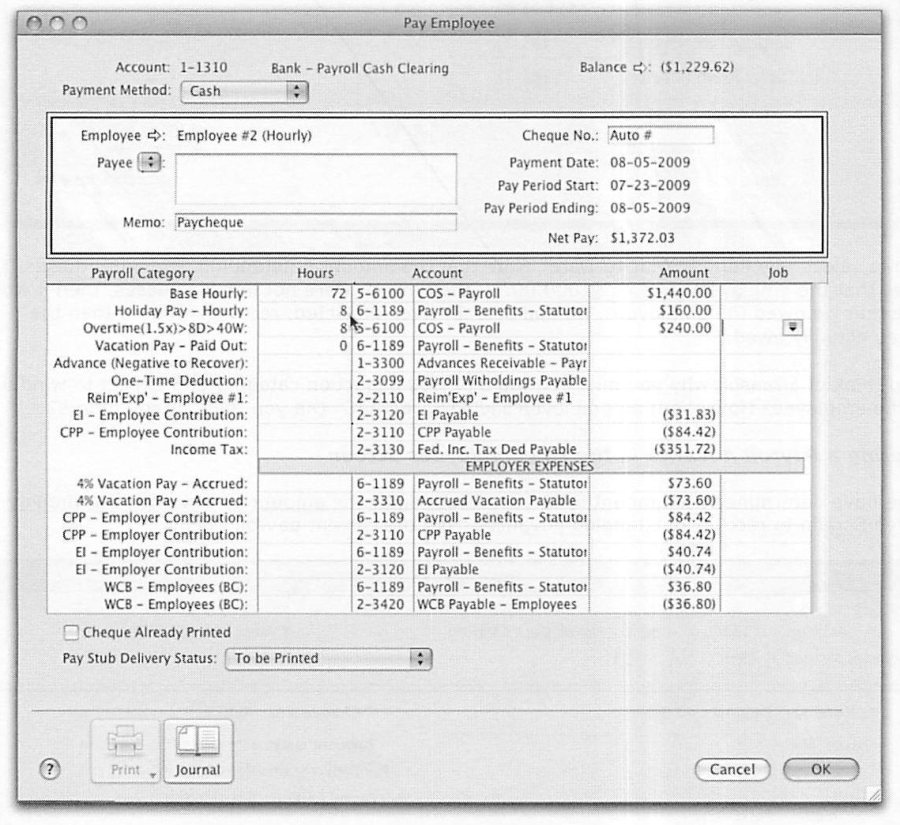The height and width of the screenshot is (825, 900).
Task: Click the ($31.83) EI employee contribution amount
Action: 689,415
